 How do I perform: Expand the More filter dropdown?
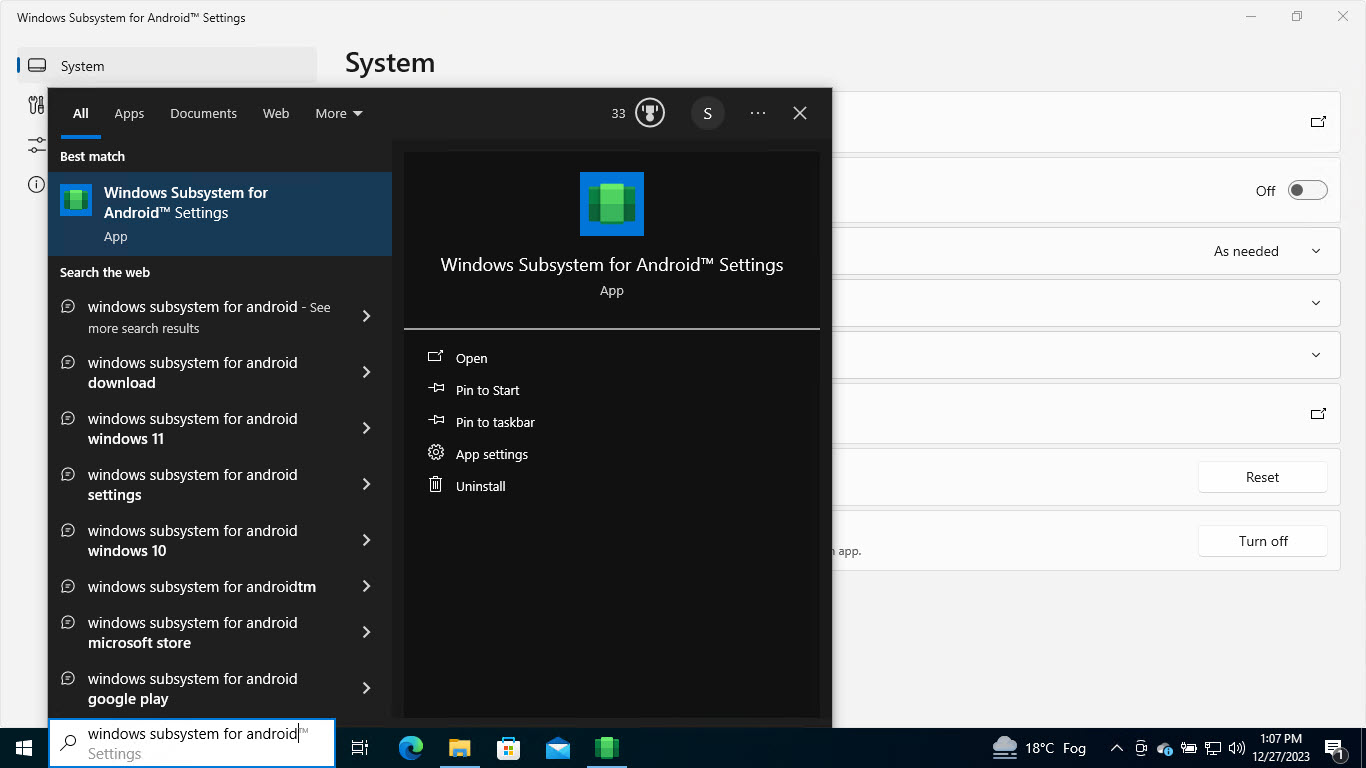(x=339, y=113)
